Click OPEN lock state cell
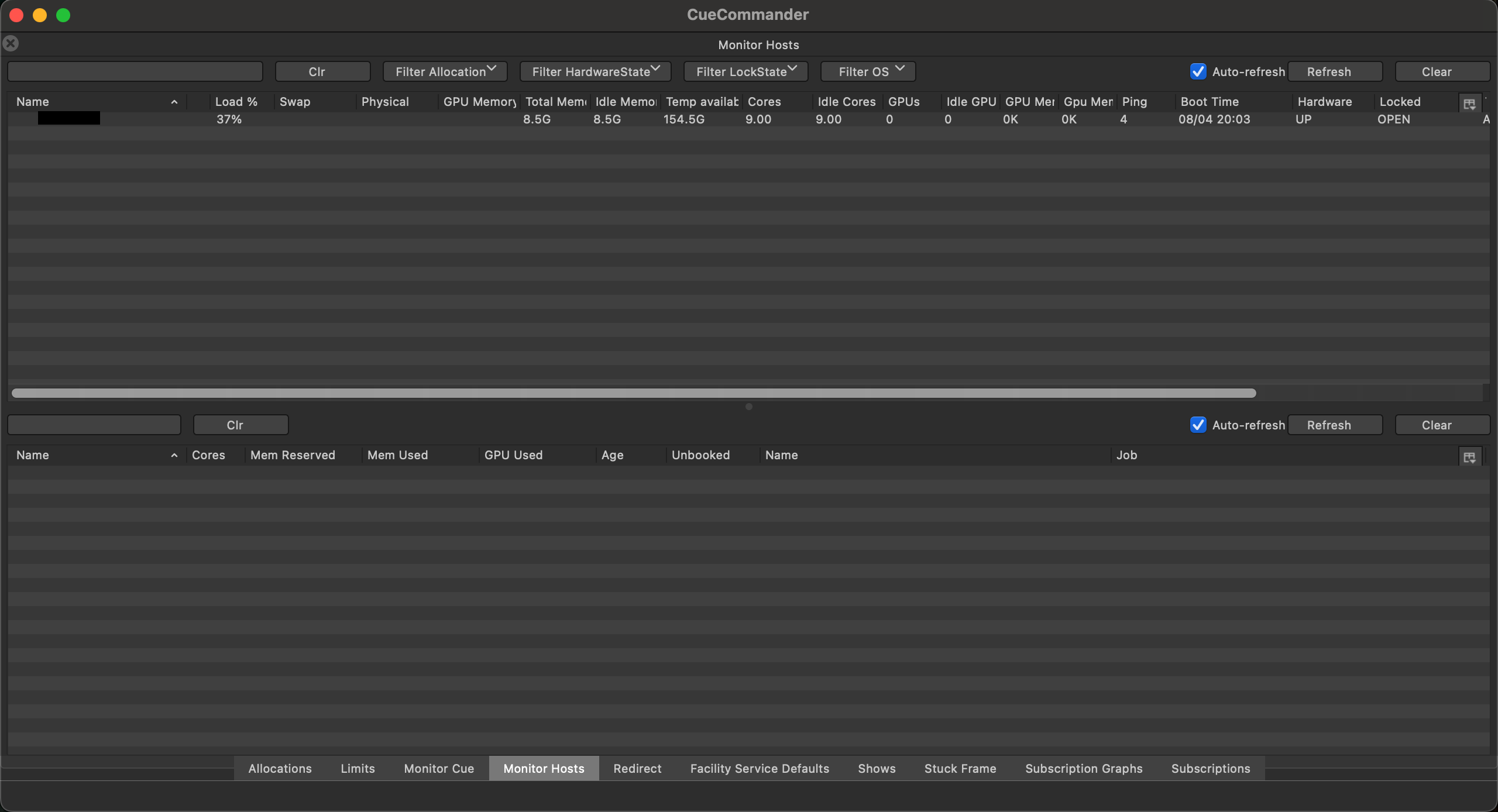The width and height of the screenshot is (1498, 812). tap(1393, 119)
